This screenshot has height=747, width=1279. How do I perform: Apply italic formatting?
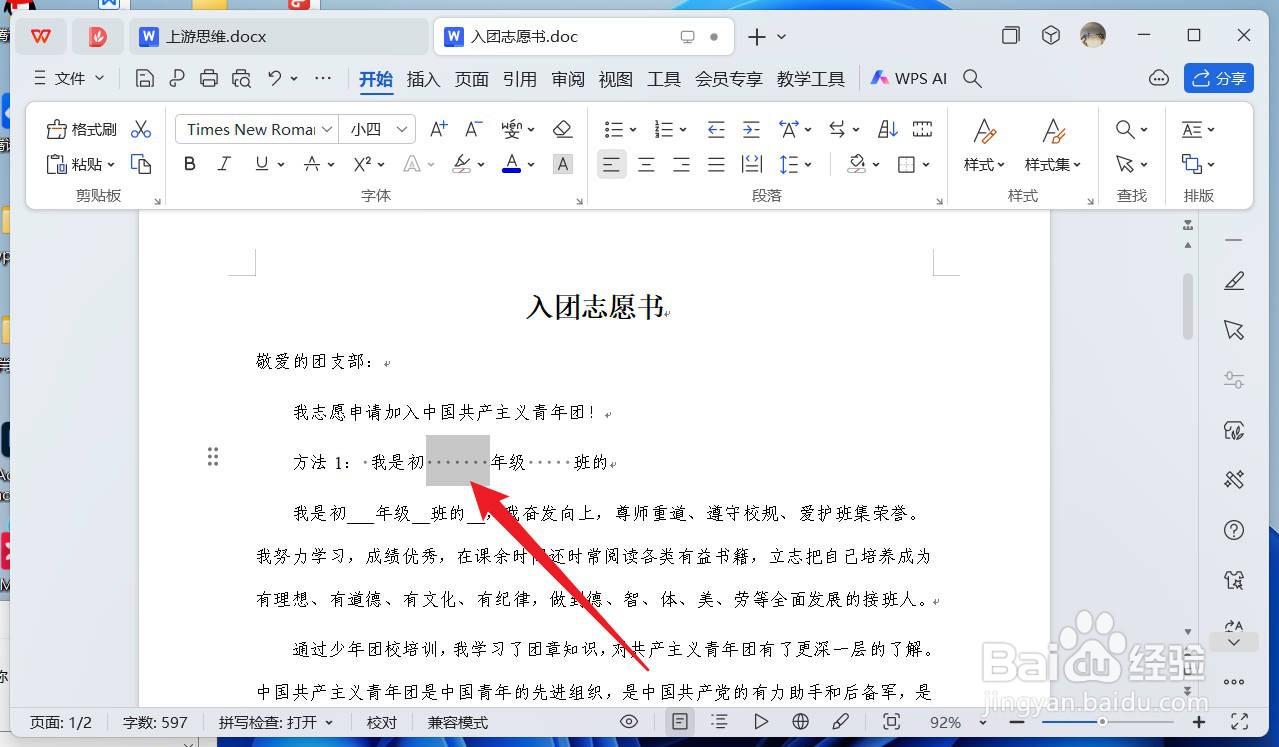click(x=223, y=164)
